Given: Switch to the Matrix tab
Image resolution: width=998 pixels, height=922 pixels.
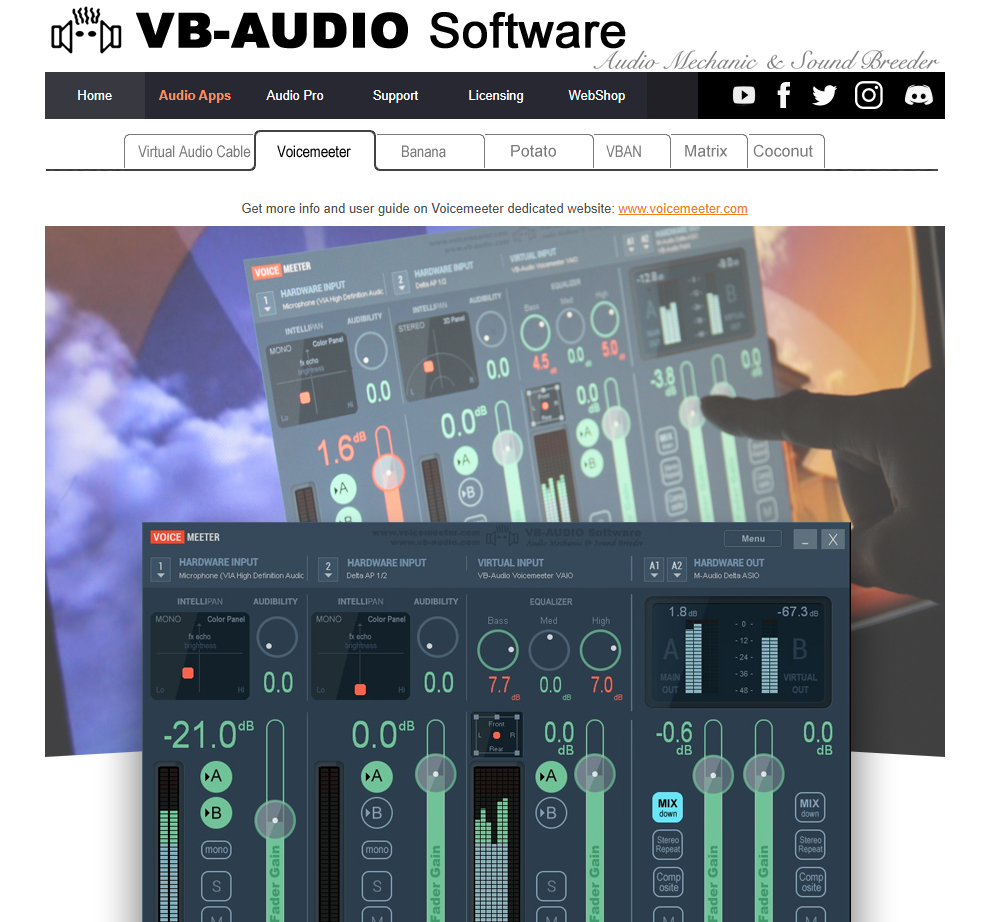Looking at the screenshot, I should coord(708,151).
